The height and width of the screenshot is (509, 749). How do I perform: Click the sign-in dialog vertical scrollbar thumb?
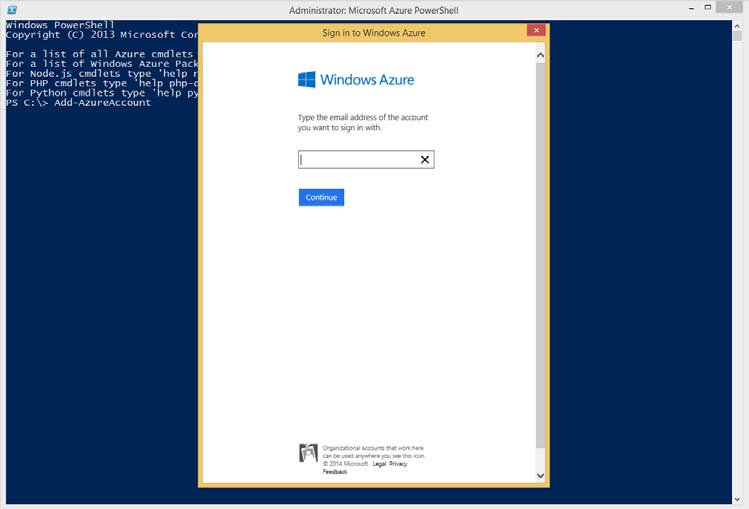pos(541,250)
